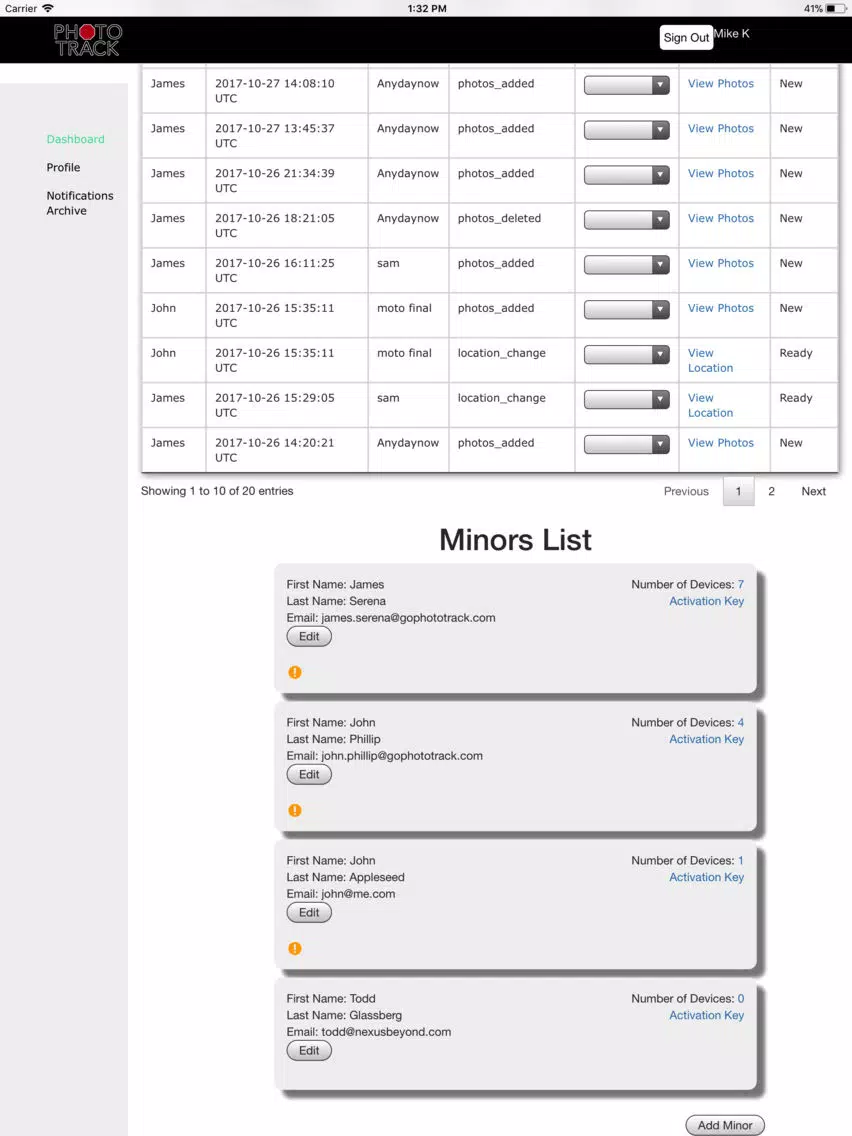Go to the Next page of entries

tap(814, 491)
